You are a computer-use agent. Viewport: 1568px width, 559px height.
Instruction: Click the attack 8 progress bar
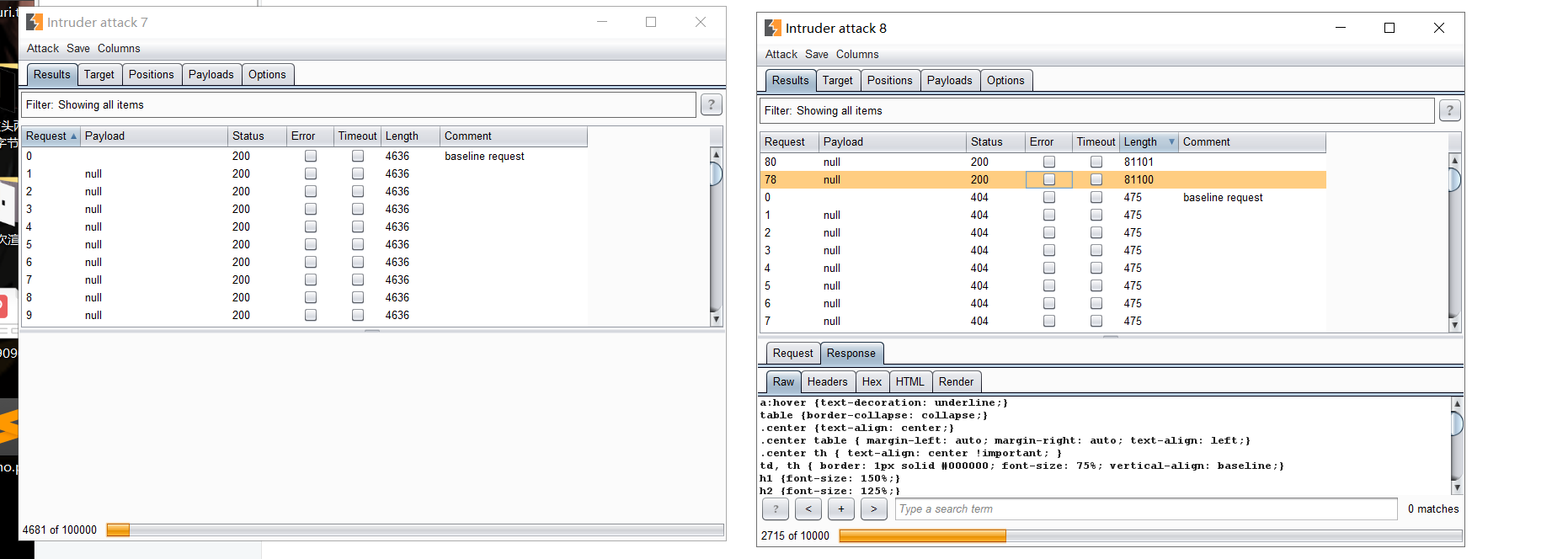tap(1150, 535)
